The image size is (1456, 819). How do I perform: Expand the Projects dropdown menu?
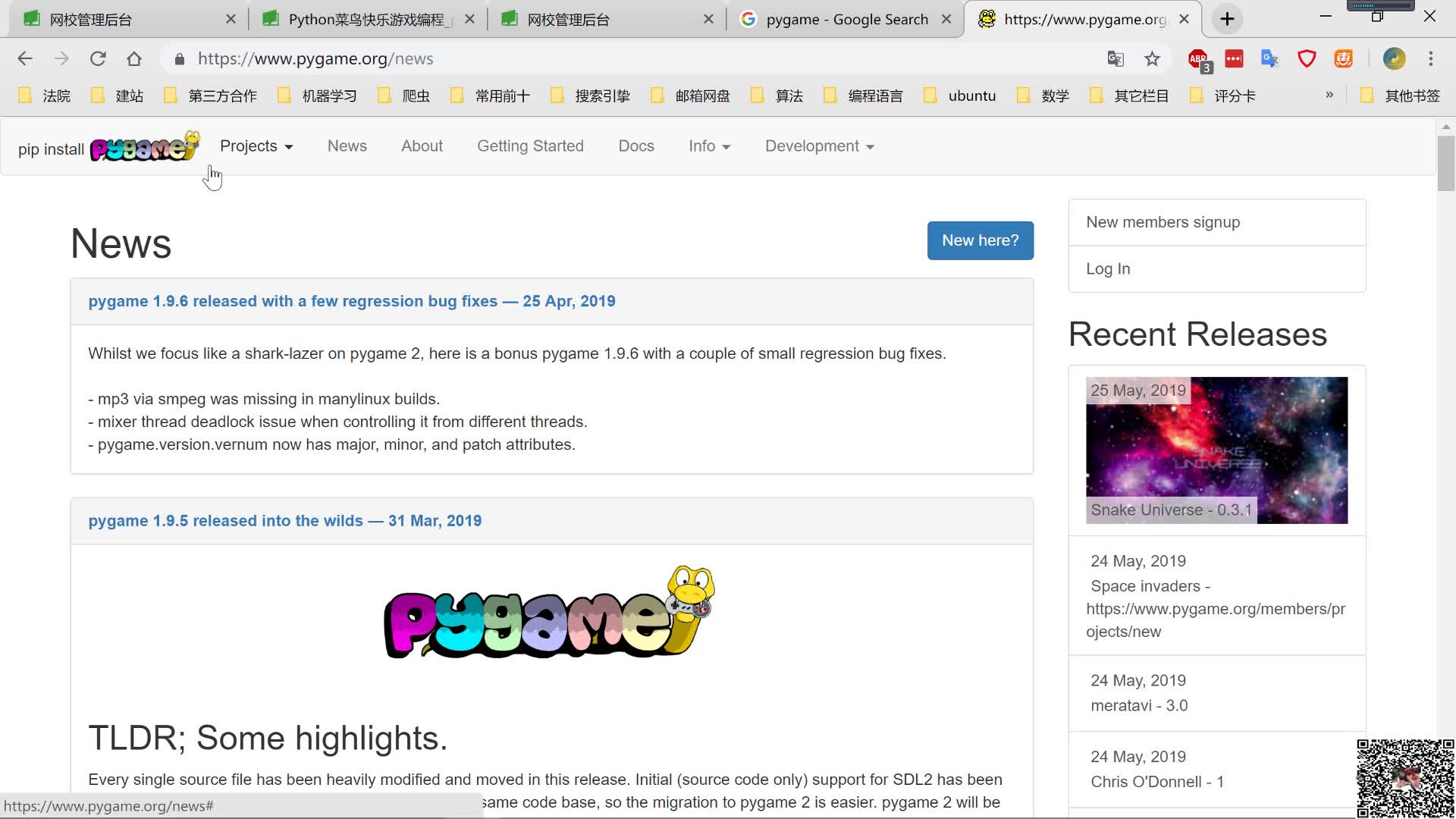[x=255, y=146]
